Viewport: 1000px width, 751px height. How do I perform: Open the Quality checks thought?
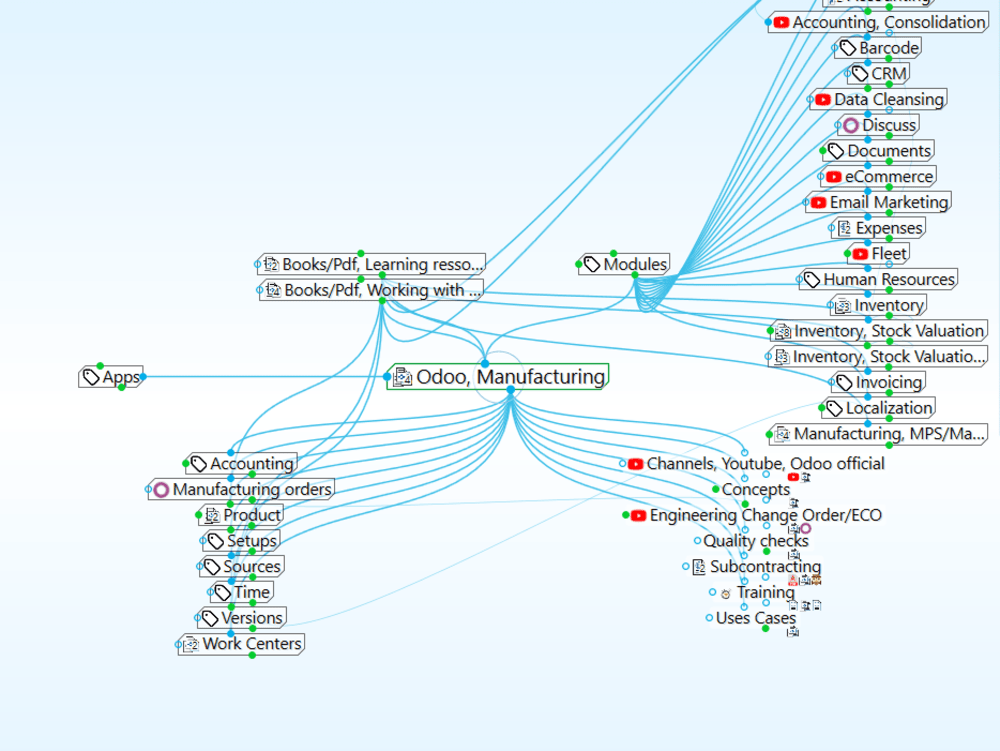(x=756, y=541)
